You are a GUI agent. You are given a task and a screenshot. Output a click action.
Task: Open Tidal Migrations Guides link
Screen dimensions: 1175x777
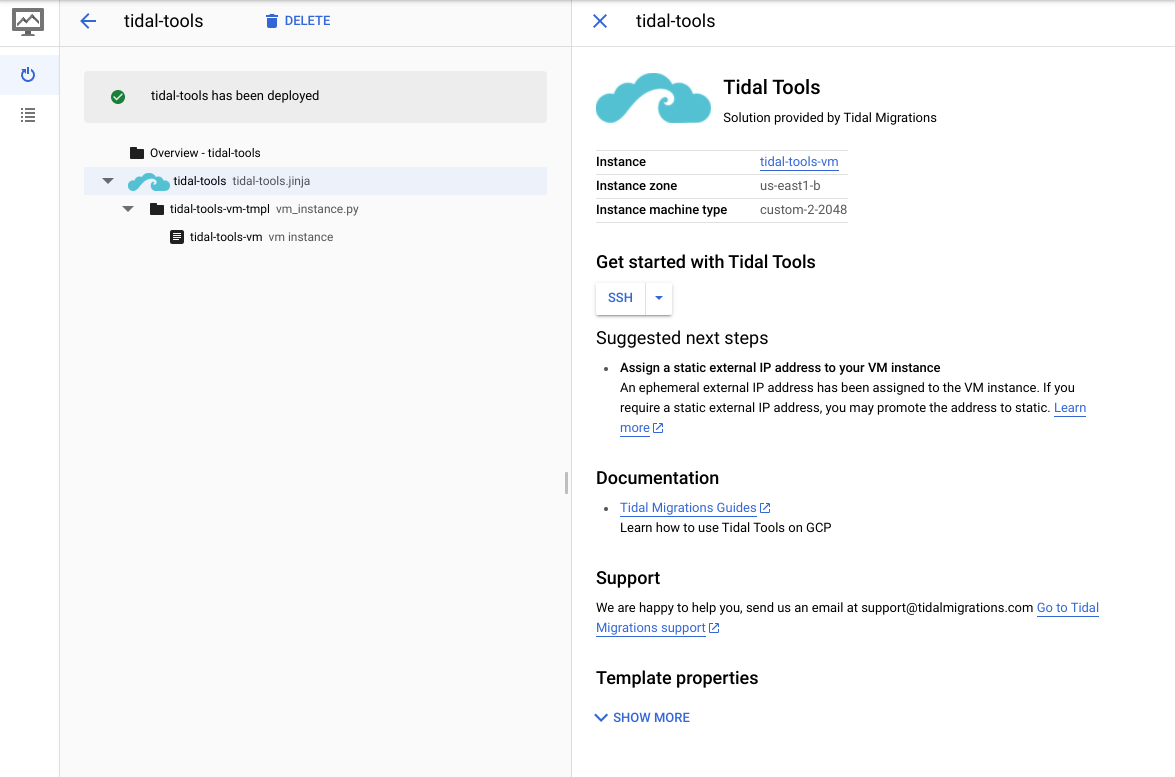688,508
